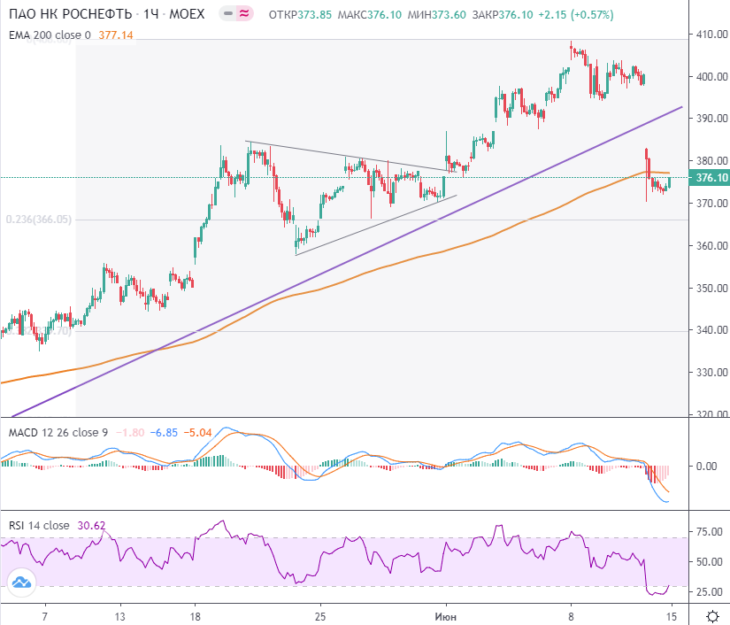Click the chart settings gear icon
Image resolution: width=730 pixels, height=625 pixels.
712,617
